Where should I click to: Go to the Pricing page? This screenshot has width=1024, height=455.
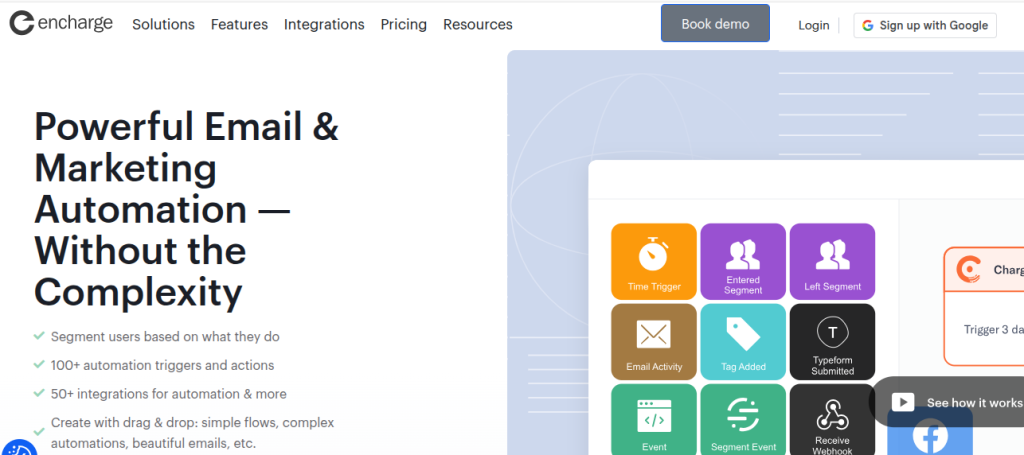pos(404,24)
